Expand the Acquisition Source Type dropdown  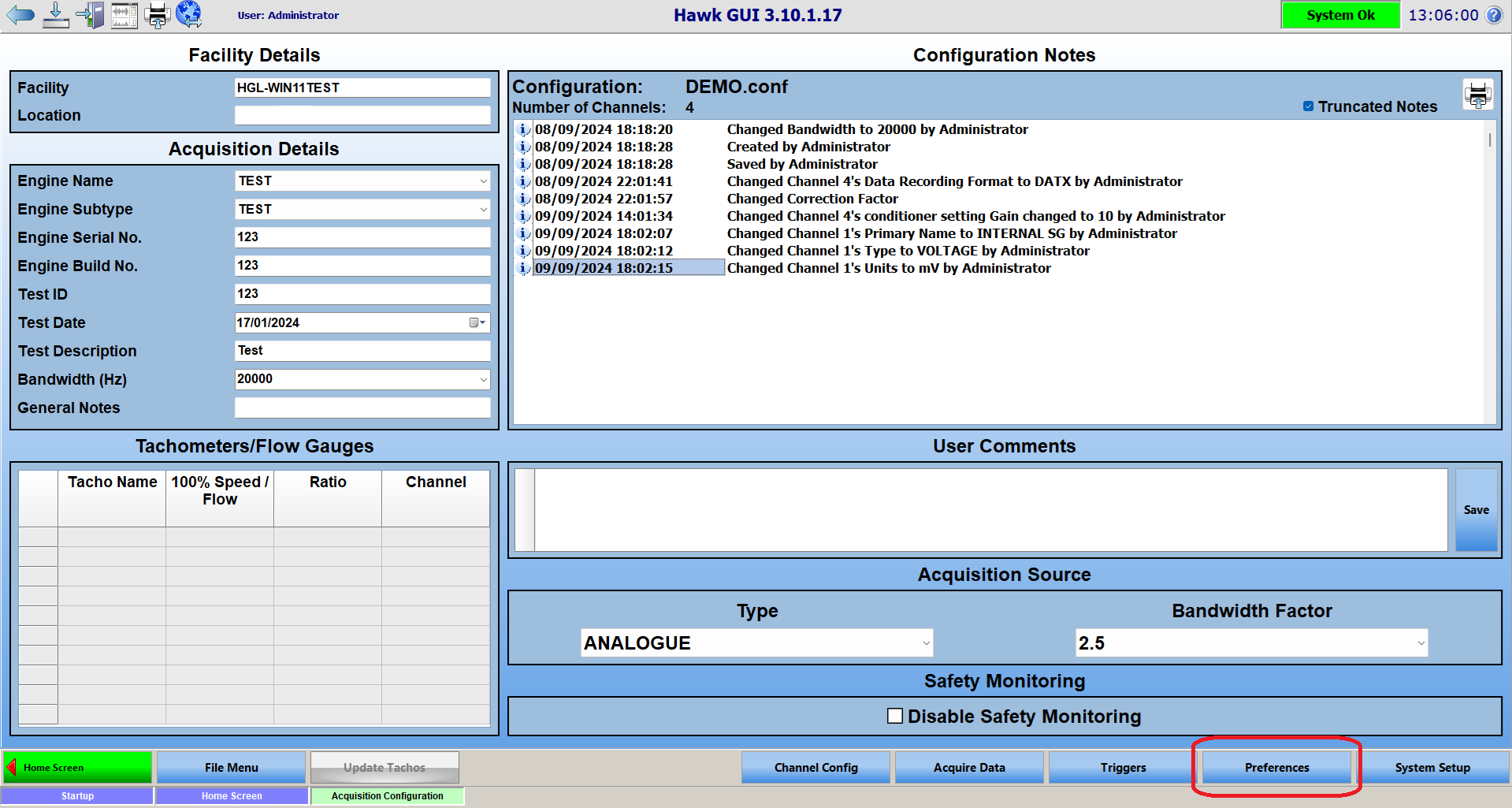[x=926, y=643]
